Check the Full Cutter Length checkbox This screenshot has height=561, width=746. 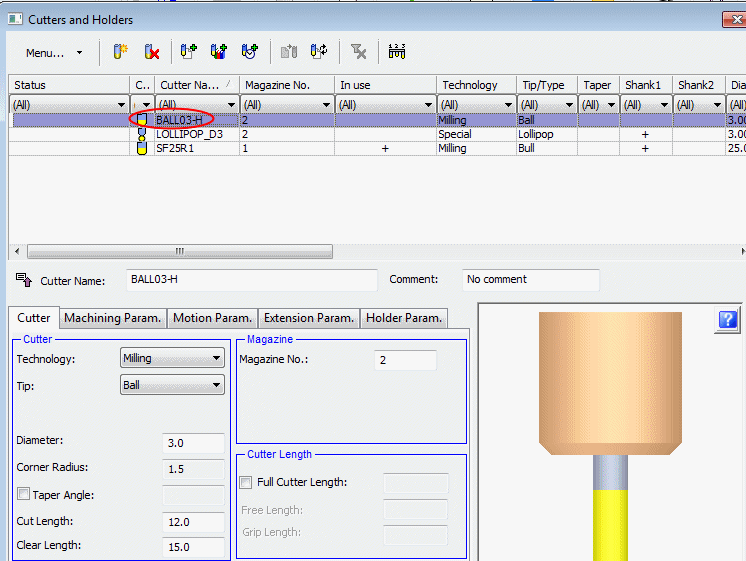tap(246, 483)
